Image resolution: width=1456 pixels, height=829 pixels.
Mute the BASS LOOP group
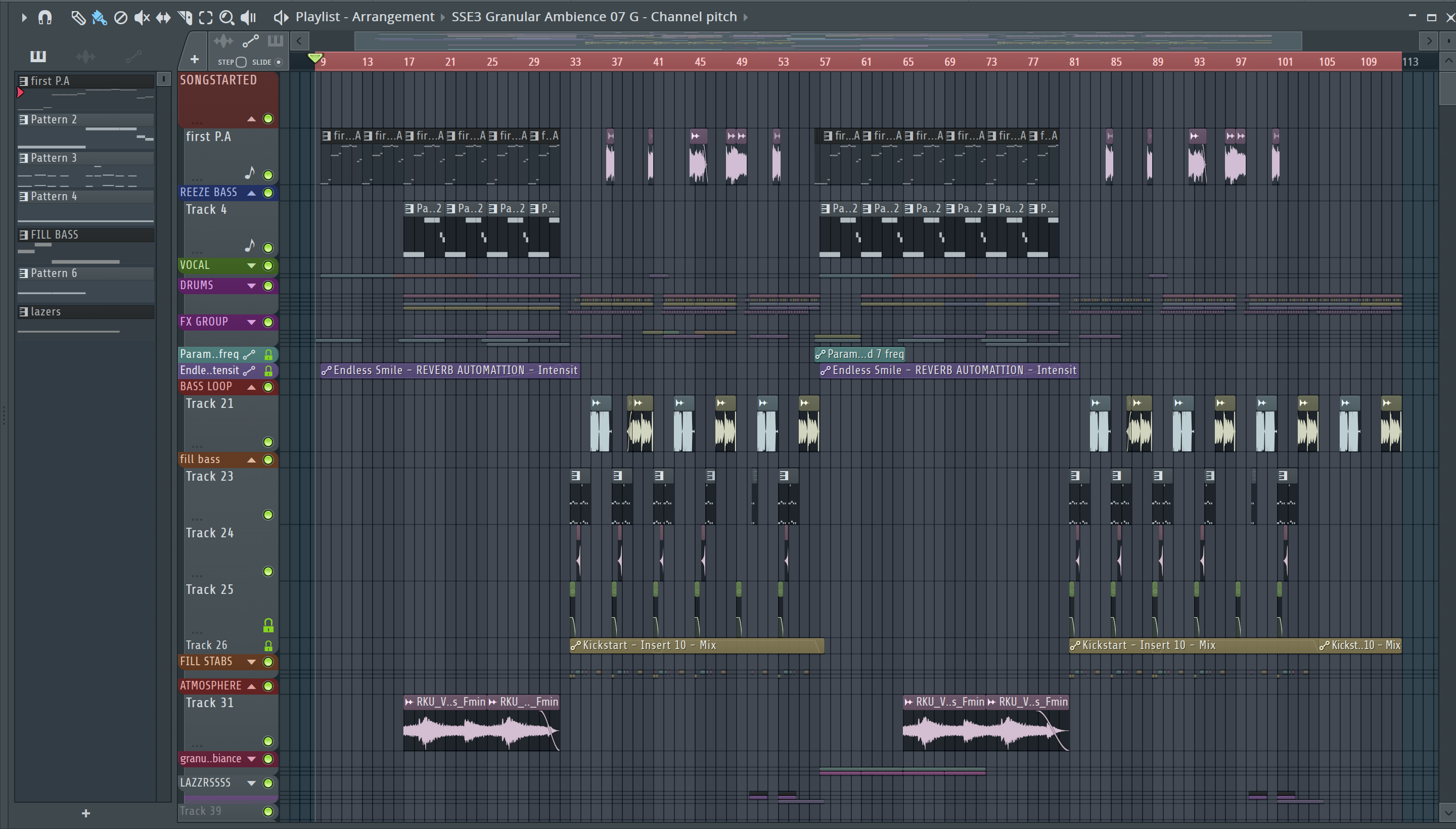tap(268, 387)
